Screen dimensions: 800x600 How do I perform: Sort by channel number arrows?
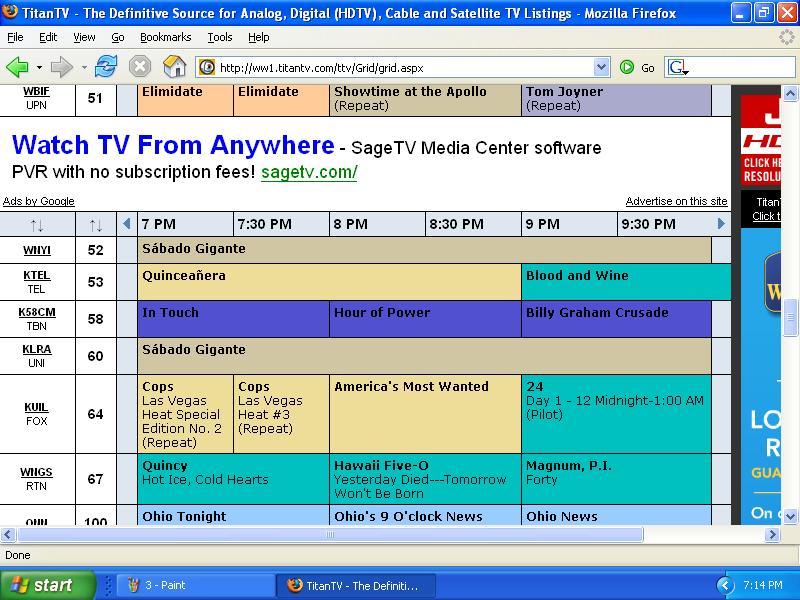click(x=95, y=225)
